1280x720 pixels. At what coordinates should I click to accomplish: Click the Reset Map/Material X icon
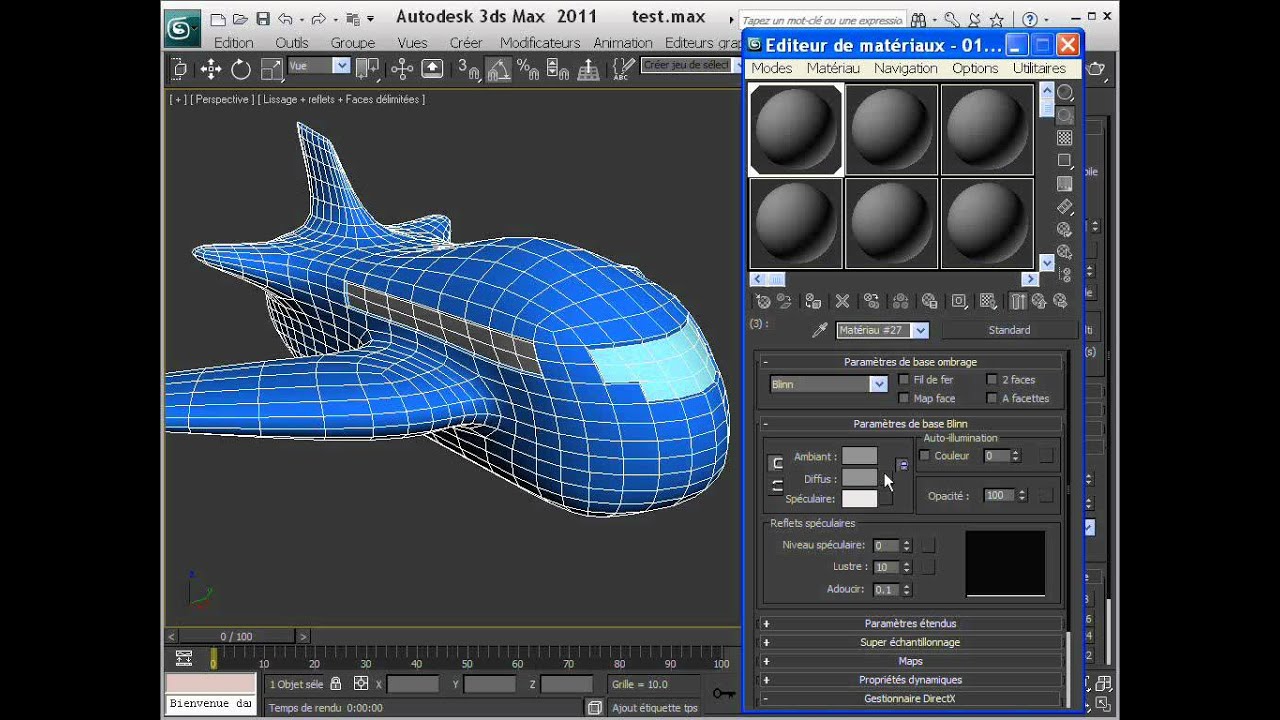842,301
